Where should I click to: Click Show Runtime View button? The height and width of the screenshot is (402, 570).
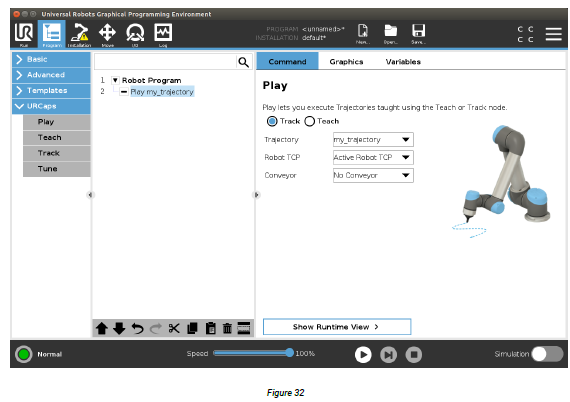tap(337, 327)
